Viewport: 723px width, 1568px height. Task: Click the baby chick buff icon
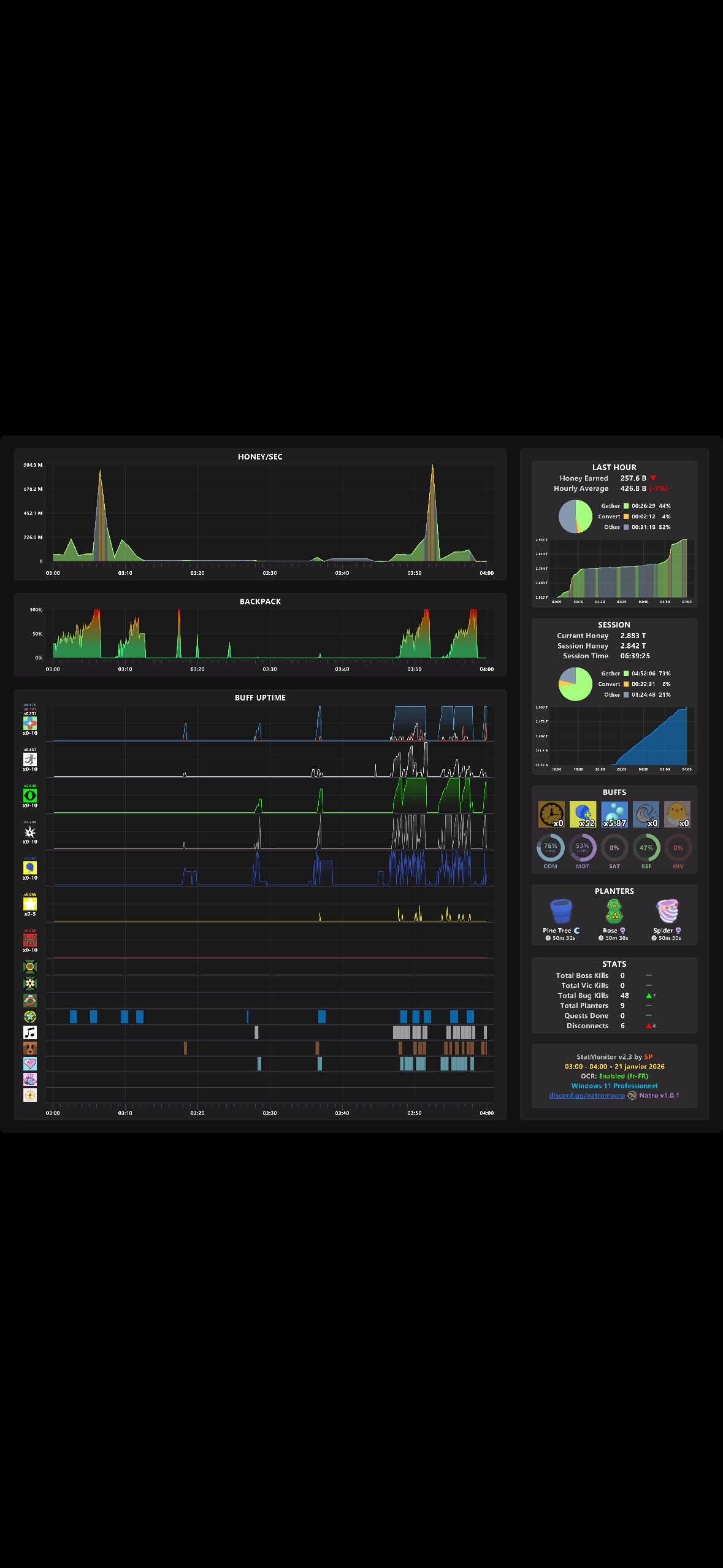pos(678,814)
